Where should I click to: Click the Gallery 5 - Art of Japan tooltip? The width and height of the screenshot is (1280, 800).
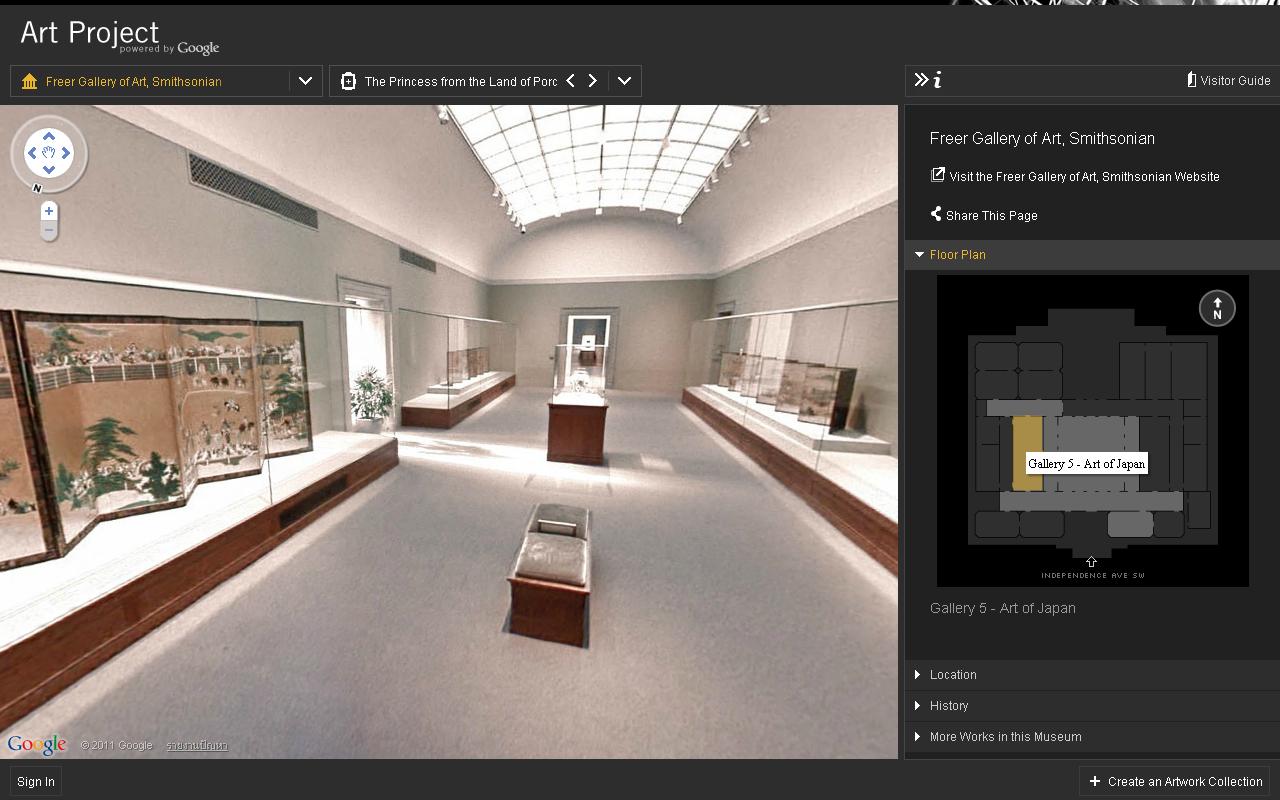pos(1086,463)
